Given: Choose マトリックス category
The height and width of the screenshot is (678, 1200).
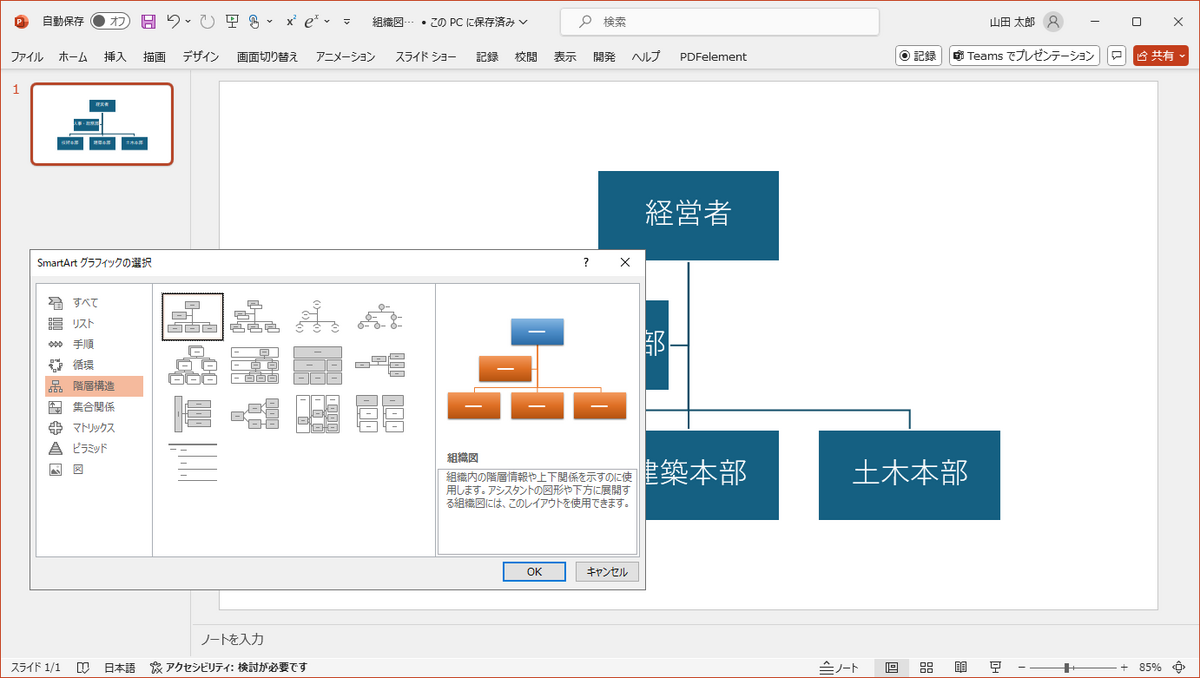Looking at the screenshot, I should pyautogui.click(x=94, y=428).
